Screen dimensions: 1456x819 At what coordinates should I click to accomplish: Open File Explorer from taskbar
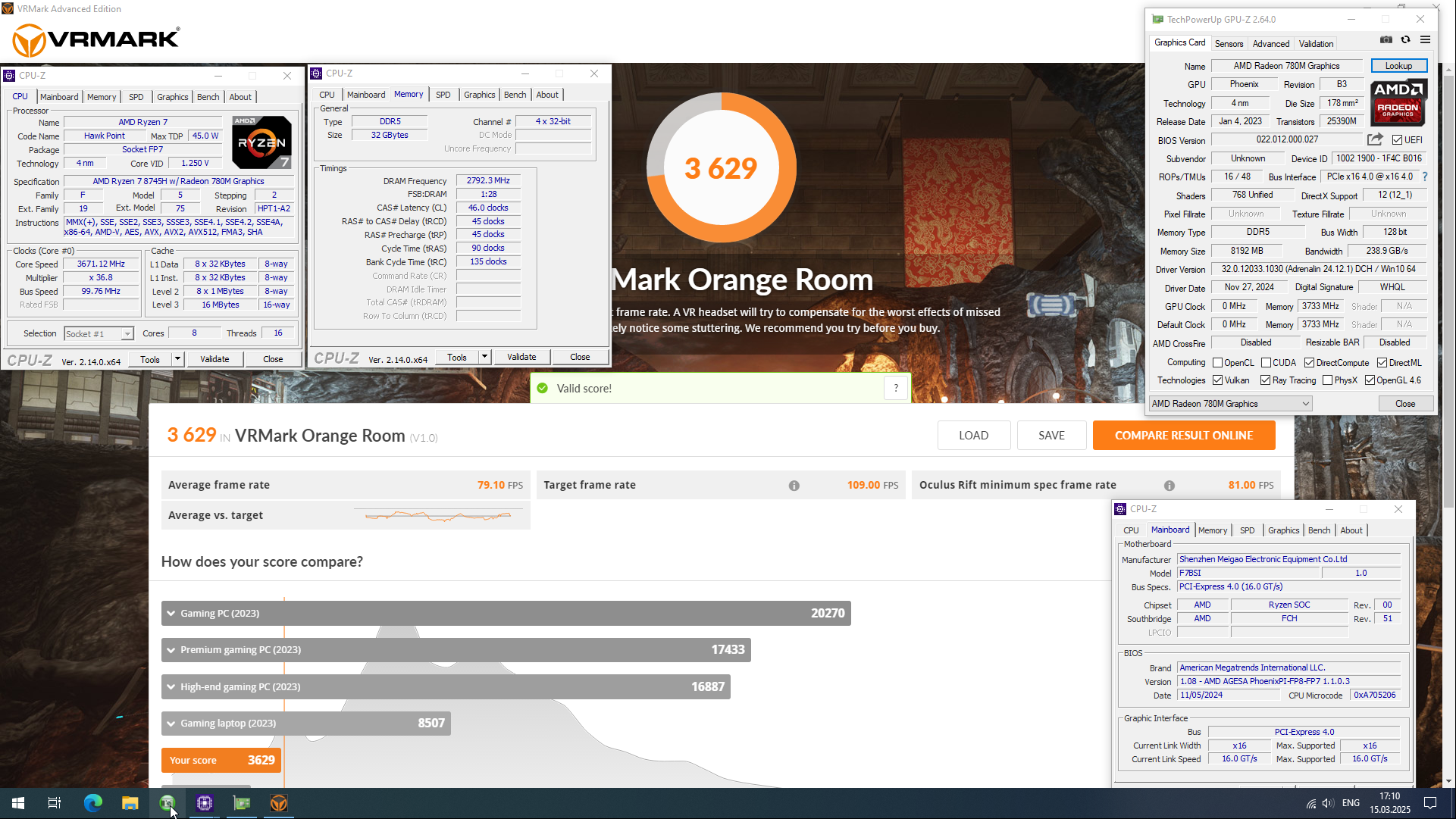130,803
